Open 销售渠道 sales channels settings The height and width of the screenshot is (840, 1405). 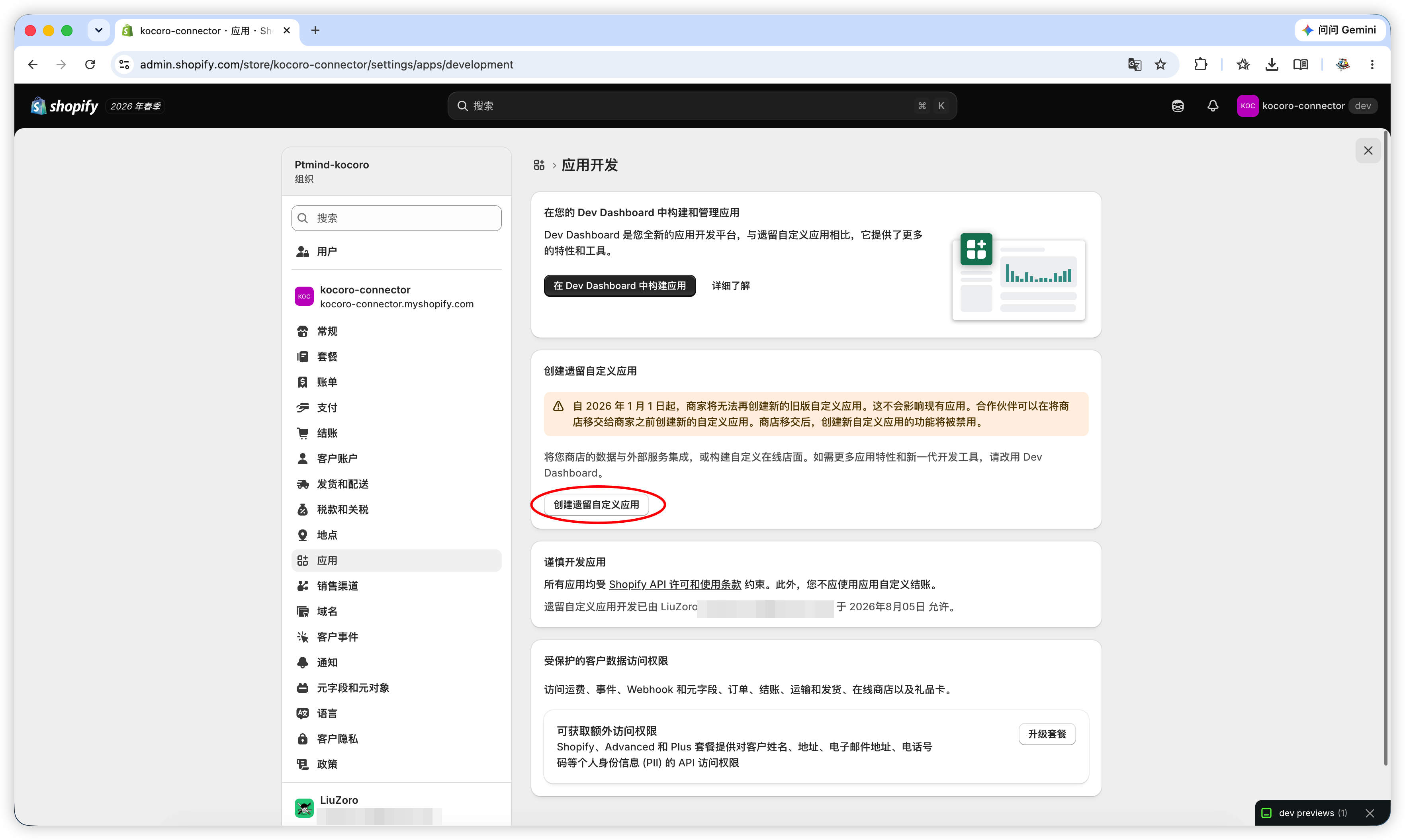click(x=396, y=586)
